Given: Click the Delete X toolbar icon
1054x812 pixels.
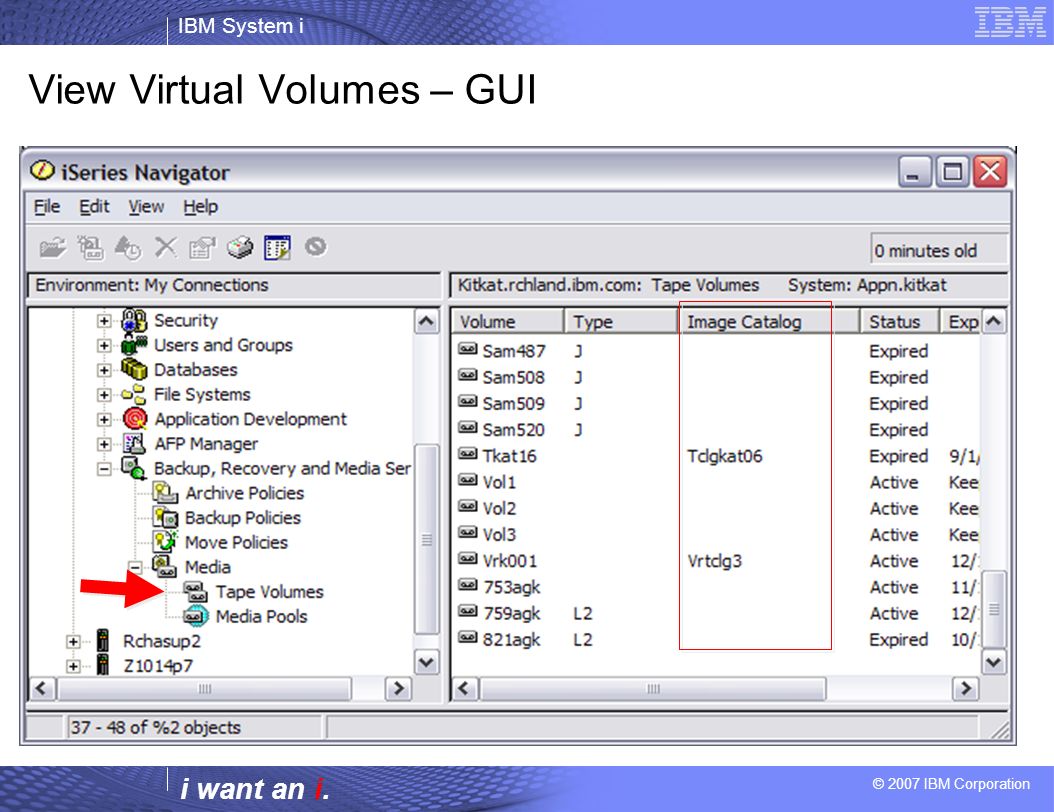Looking at the screenshot, I should click(x=165, y=247).
